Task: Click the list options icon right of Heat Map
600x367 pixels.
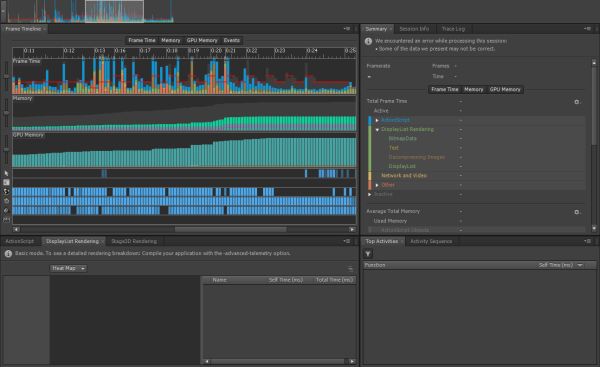Action: click(350, 269)
